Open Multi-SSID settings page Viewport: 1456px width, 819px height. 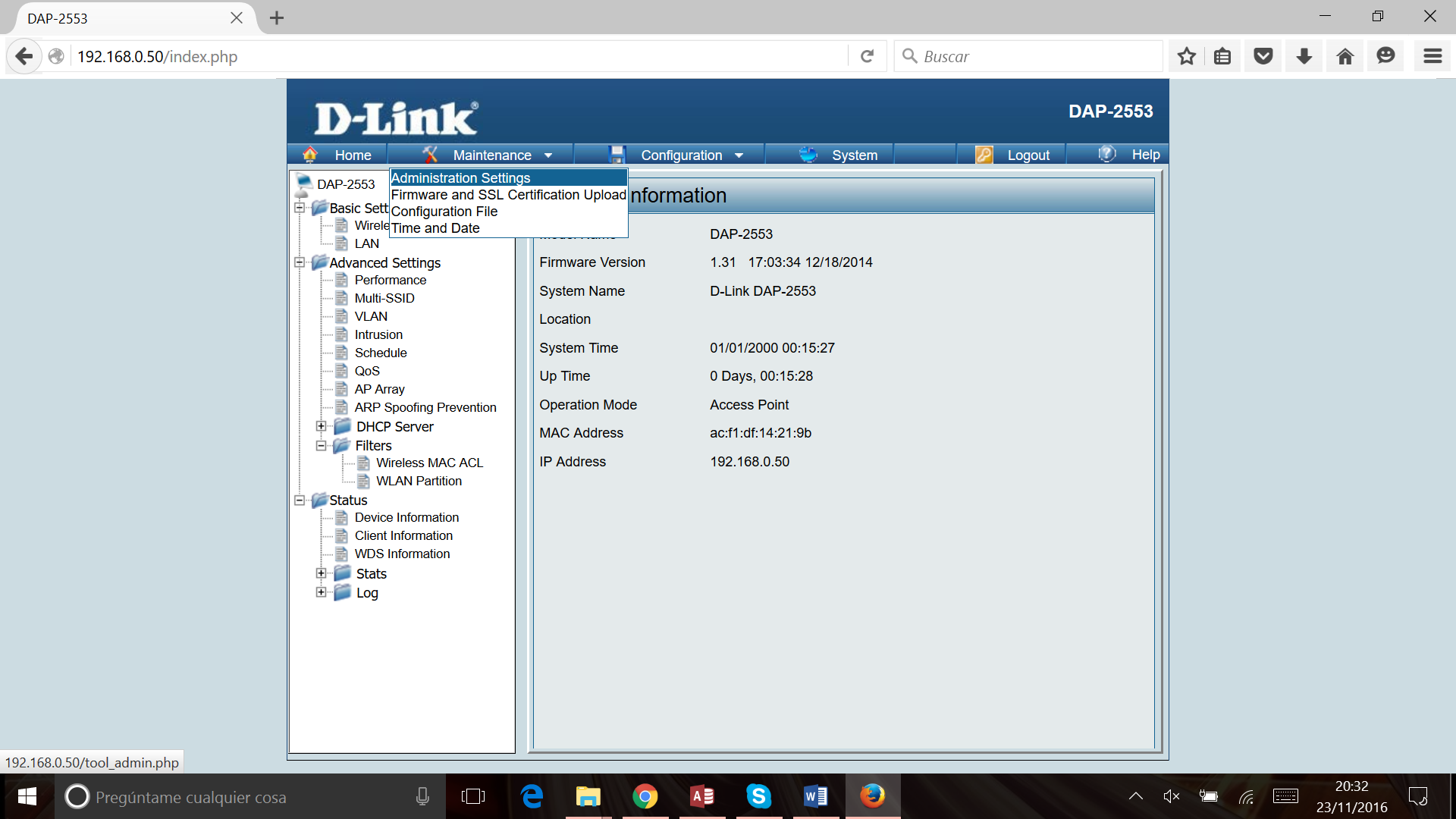tap(384, 298)
